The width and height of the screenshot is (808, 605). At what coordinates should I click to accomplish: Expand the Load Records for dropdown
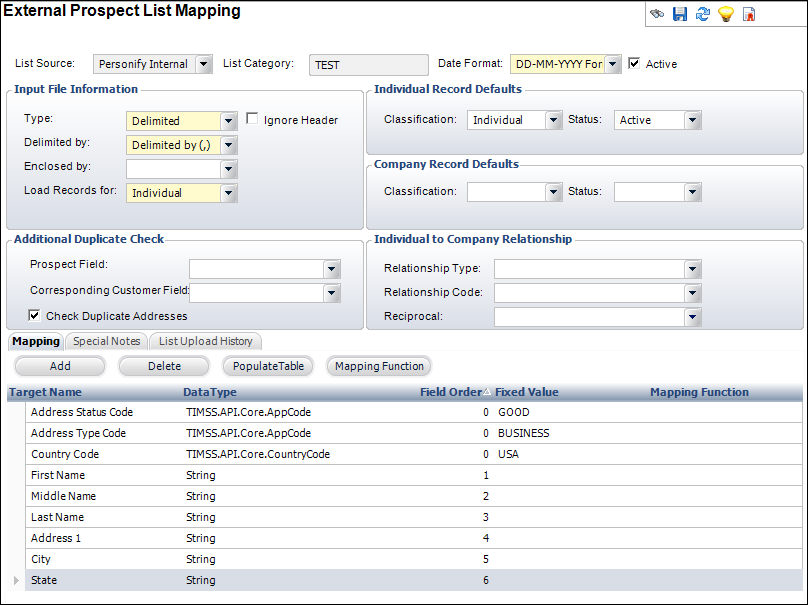(229, 193)
